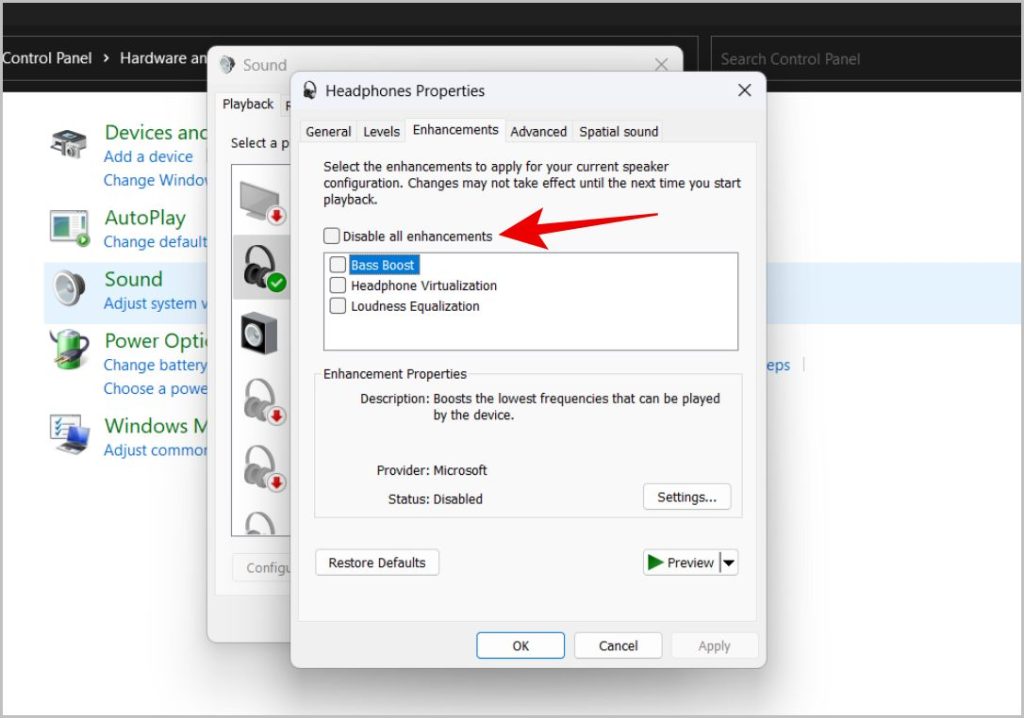
Task: Select the first disabled headphones device below the speaker
Action: pos(264,401)
